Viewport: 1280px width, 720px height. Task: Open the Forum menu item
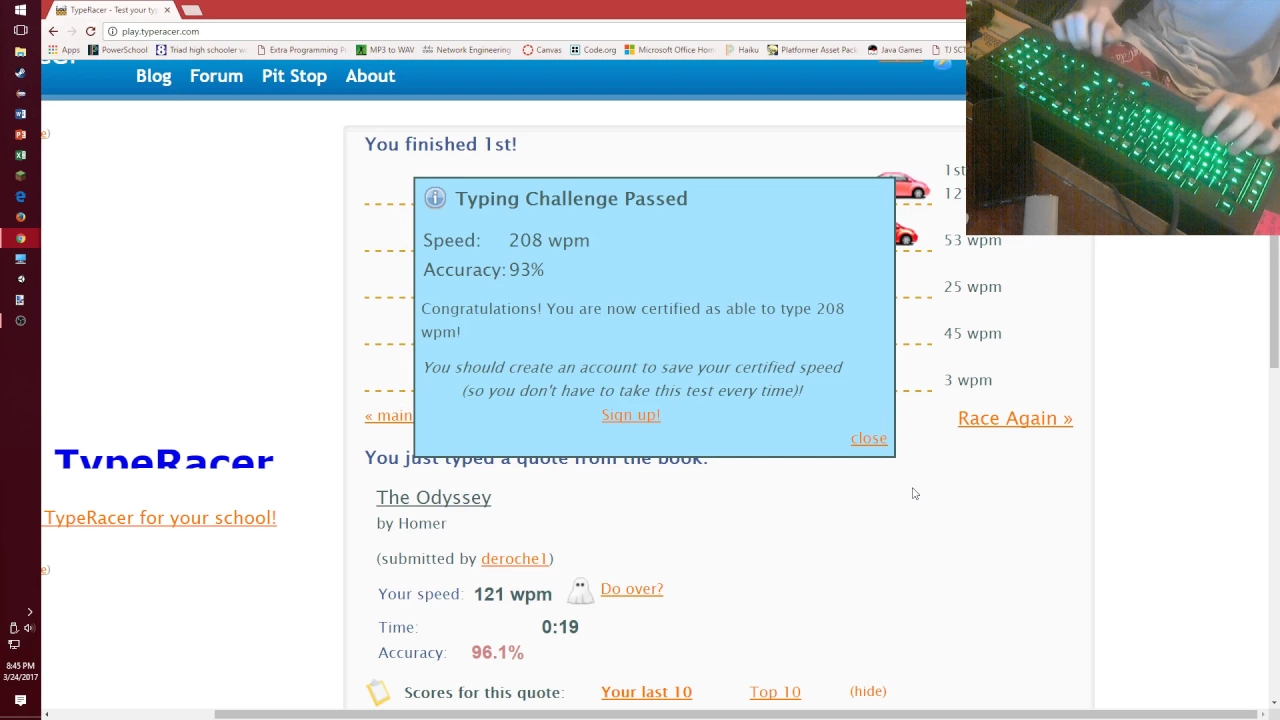pos(216,76)
